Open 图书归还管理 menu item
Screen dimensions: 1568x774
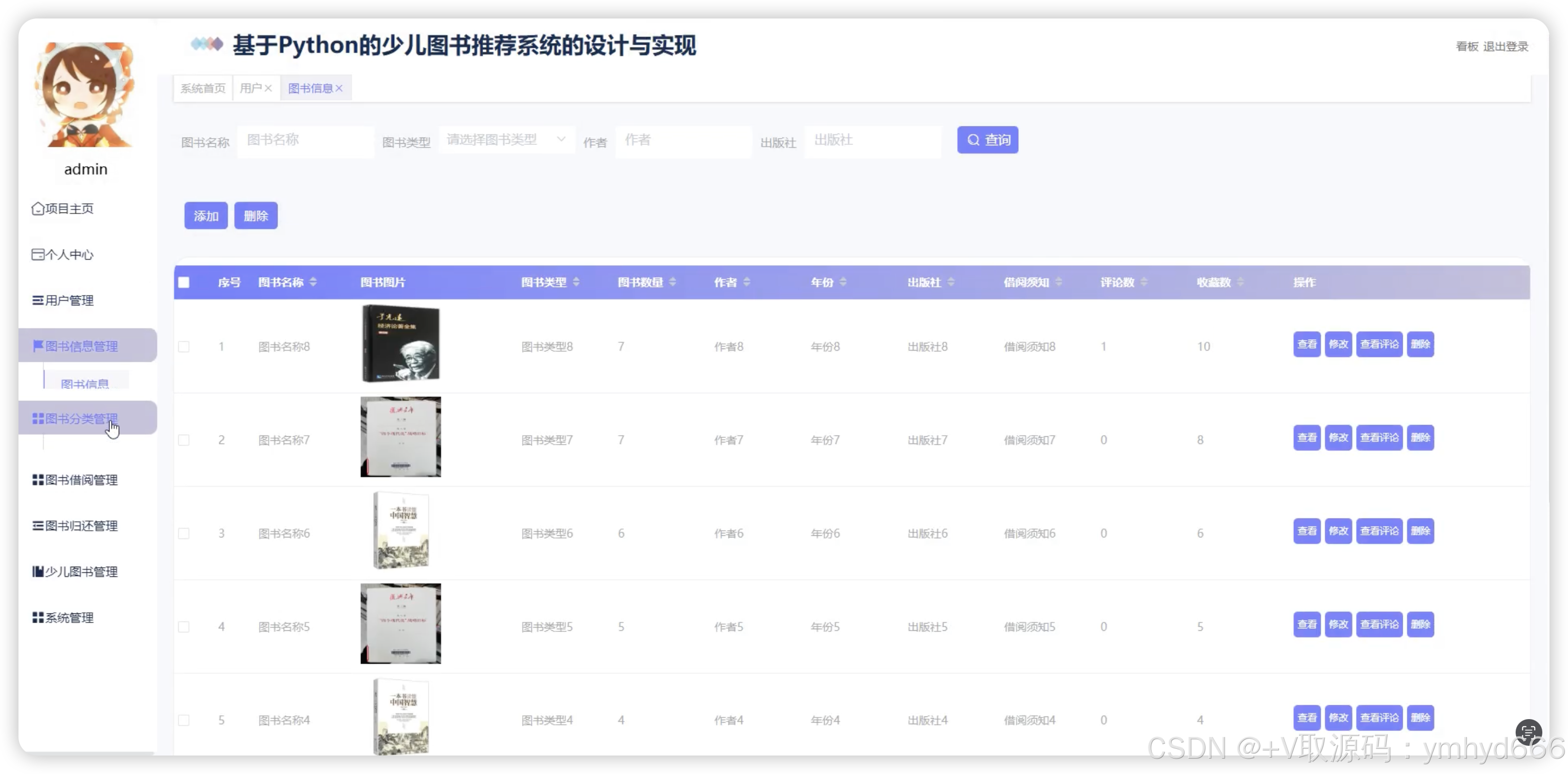(x=81, y=526)
